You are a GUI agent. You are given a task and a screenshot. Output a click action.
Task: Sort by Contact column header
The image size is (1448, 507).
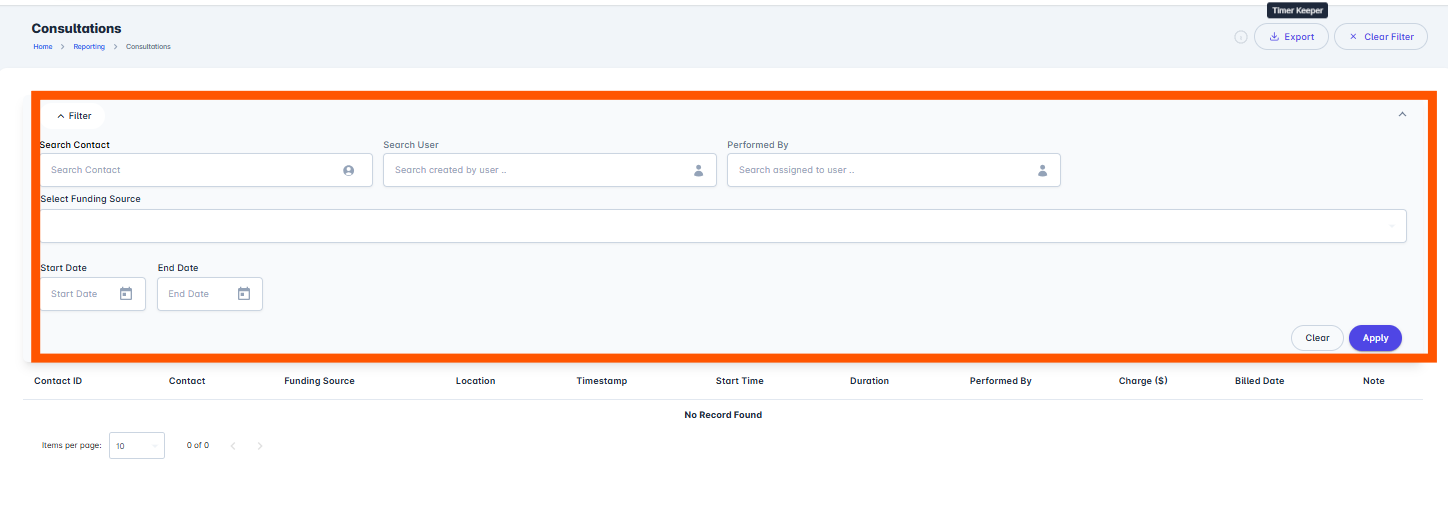pos(187,381)
